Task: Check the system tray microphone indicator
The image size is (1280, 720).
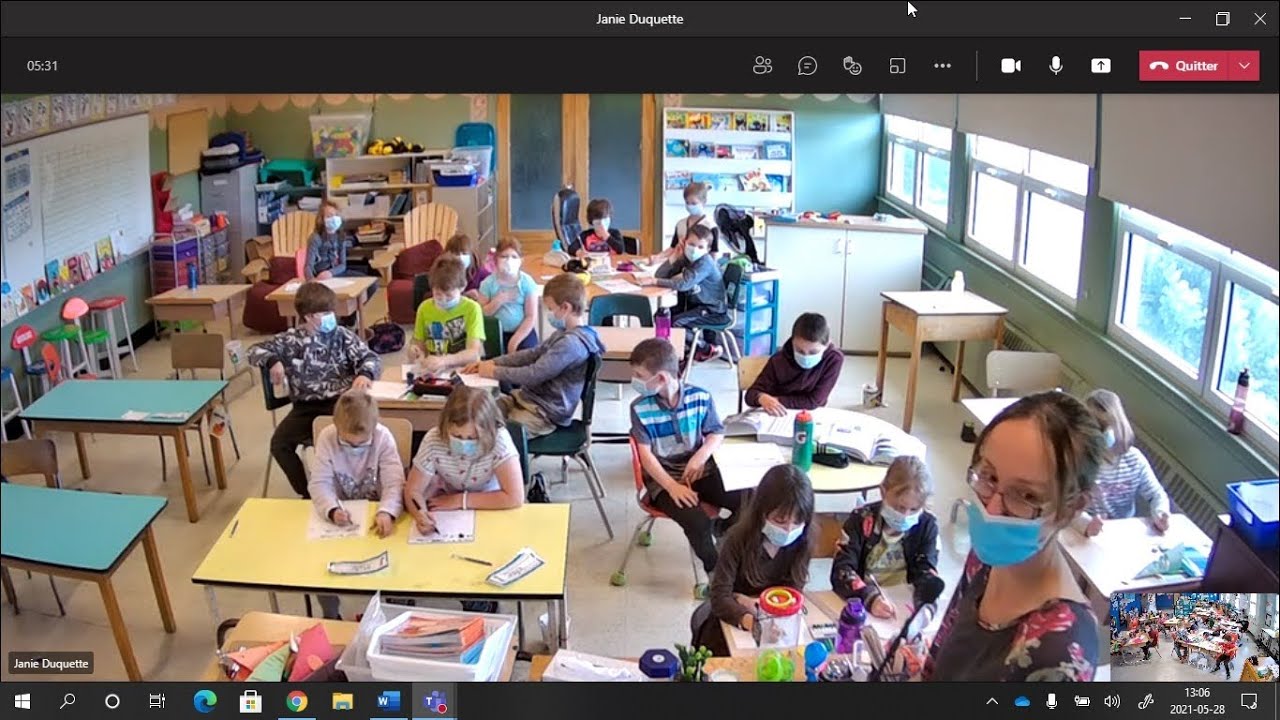Action: 1052,702
